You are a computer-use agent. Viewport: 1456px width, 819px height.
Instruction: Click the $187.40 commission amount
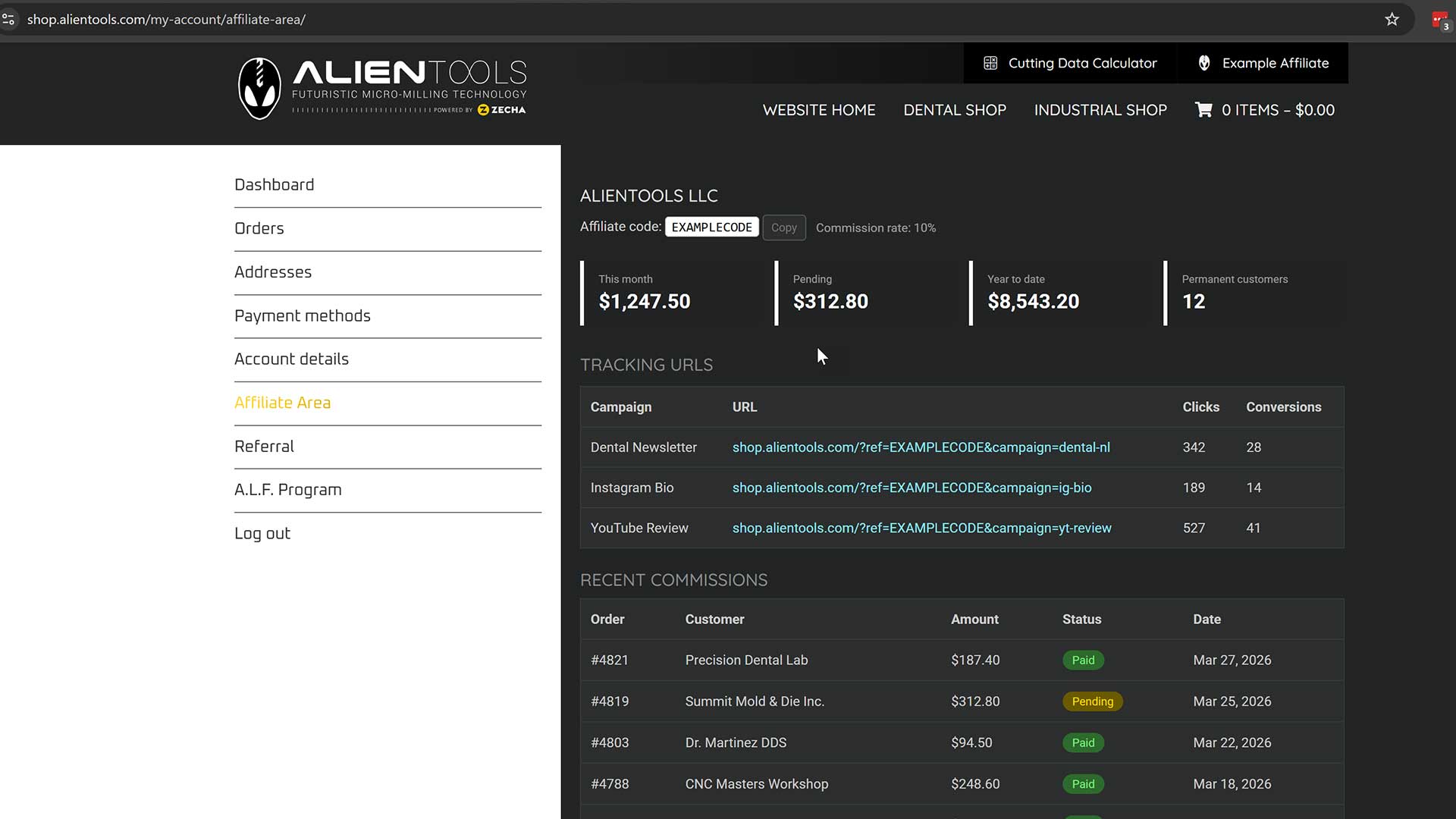coord(975,661)
